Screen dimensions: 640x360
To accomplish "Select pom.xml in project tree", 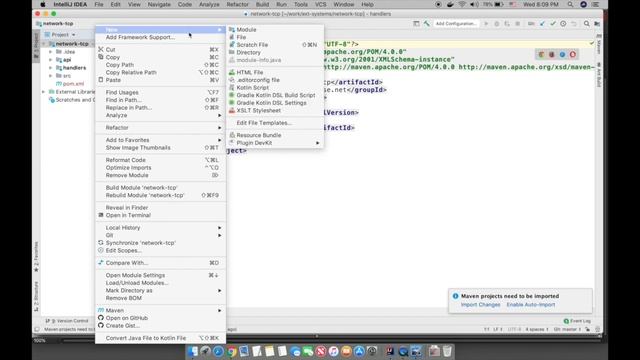I will 70,84.
